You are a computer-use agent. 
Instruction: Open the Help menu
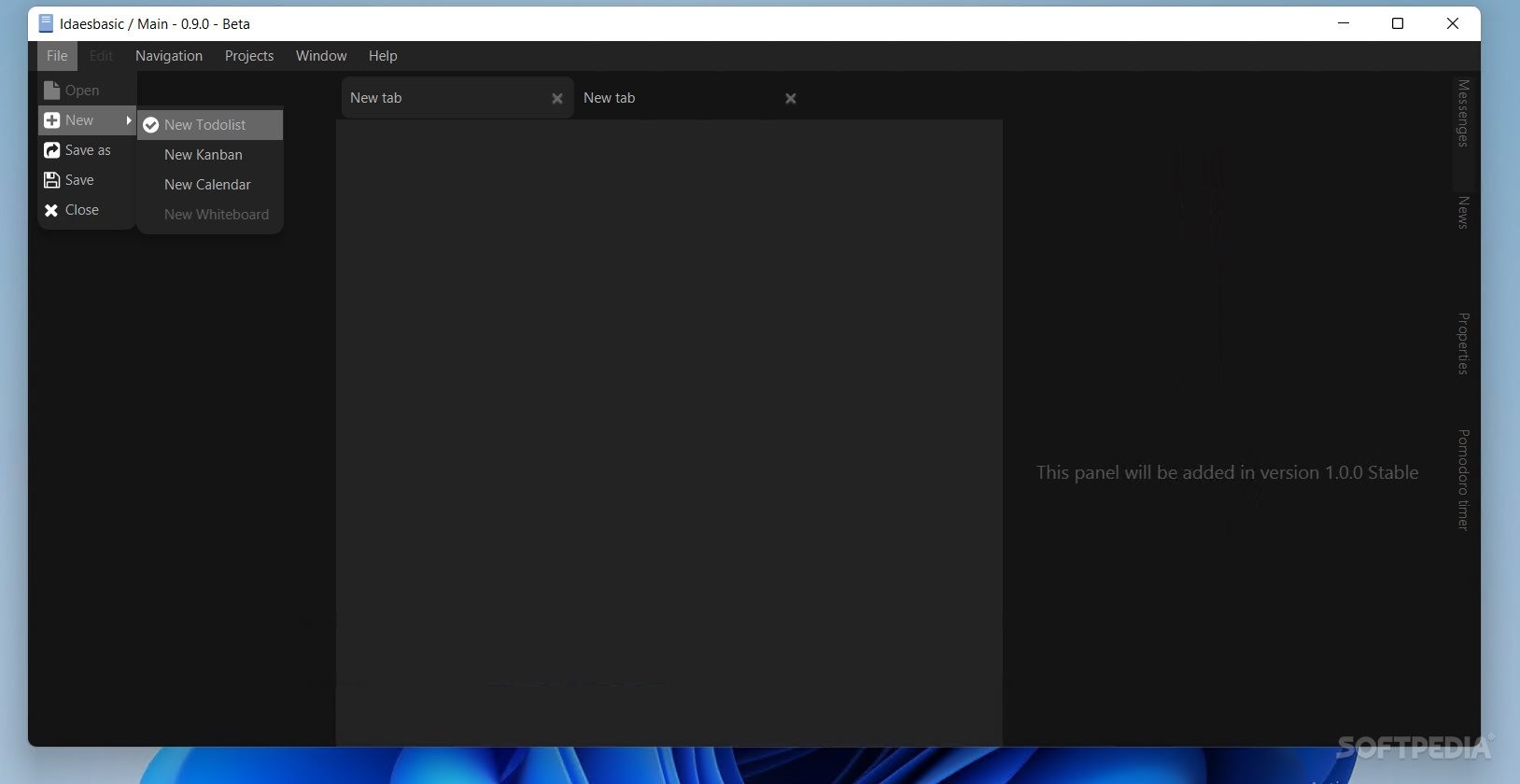click(x=383, y=56)
